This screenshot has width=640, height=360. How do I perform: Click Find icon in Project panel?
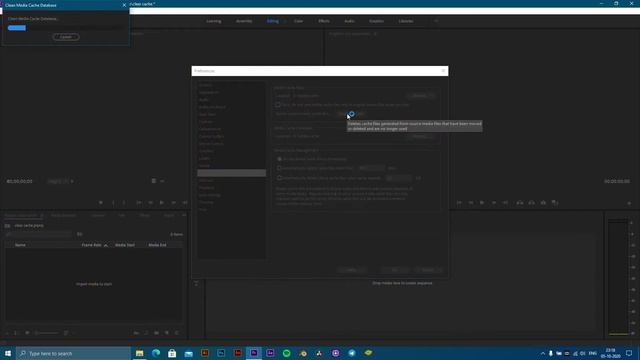click(147, 333)
